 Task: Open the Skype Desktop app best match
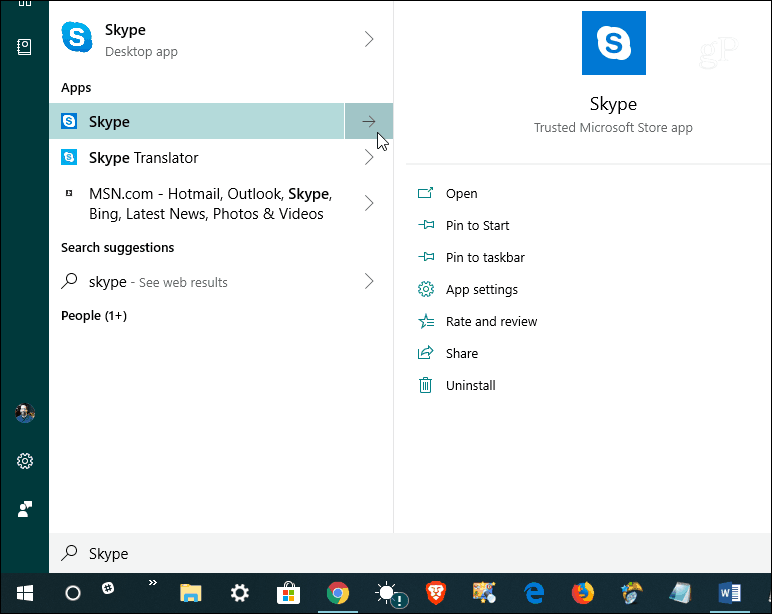pyautogui.click(x=196, y=39)
